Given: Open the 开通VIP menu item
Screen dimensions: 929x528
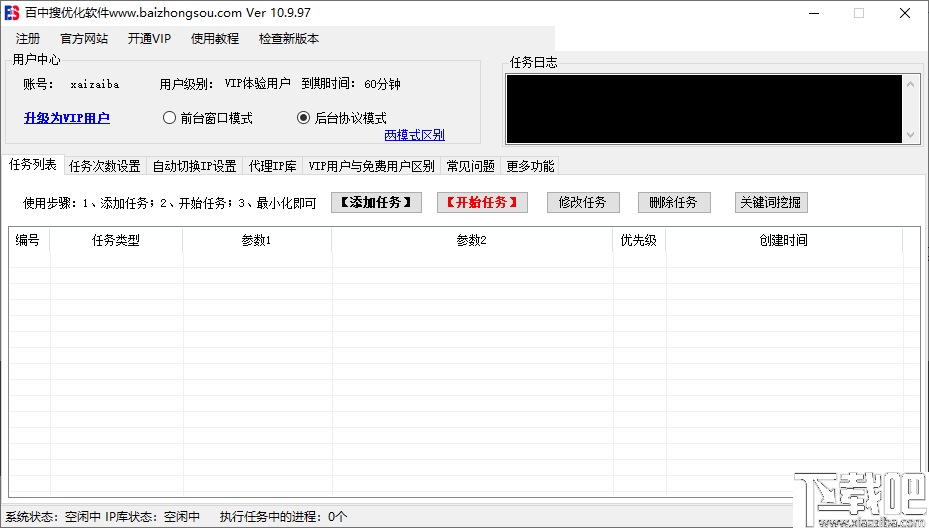Looking at the screenshot, I should (x=149, y=39).
